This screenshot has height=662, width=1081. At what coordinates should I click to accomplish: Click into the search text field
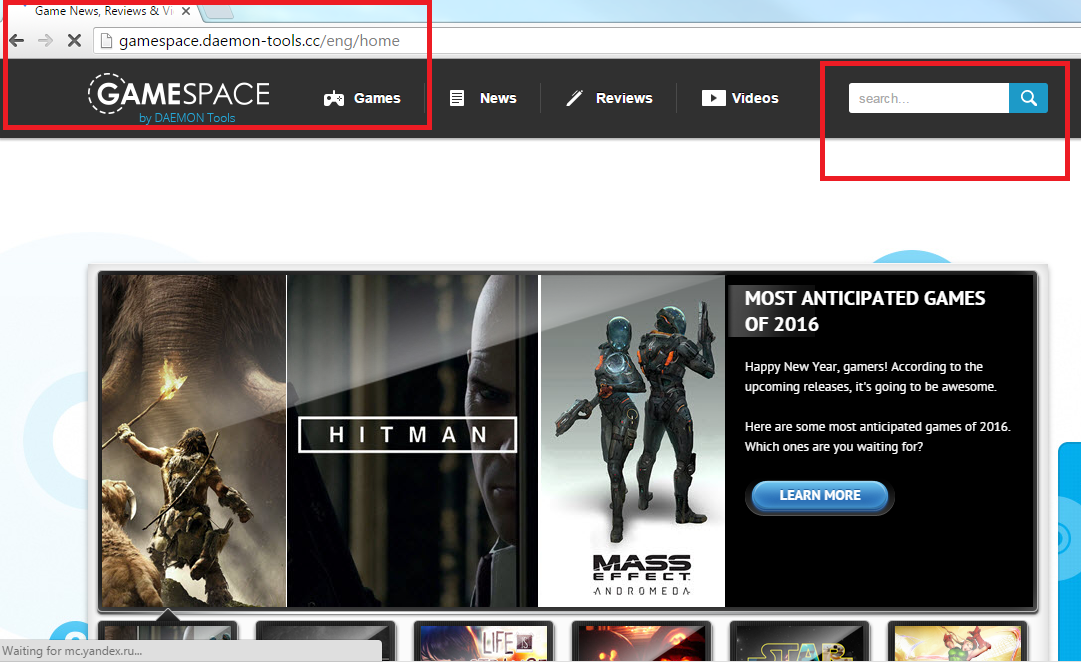point(928,98)
